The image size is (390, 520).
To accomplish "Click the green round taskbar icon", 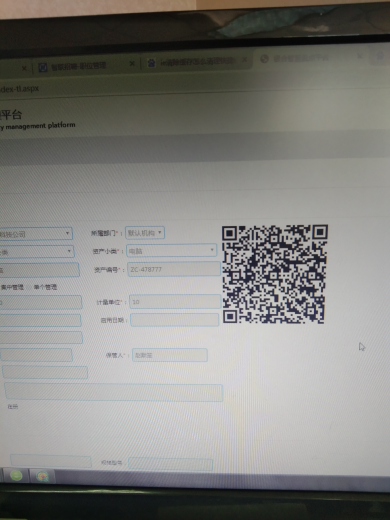I will [x=16, y=476].
